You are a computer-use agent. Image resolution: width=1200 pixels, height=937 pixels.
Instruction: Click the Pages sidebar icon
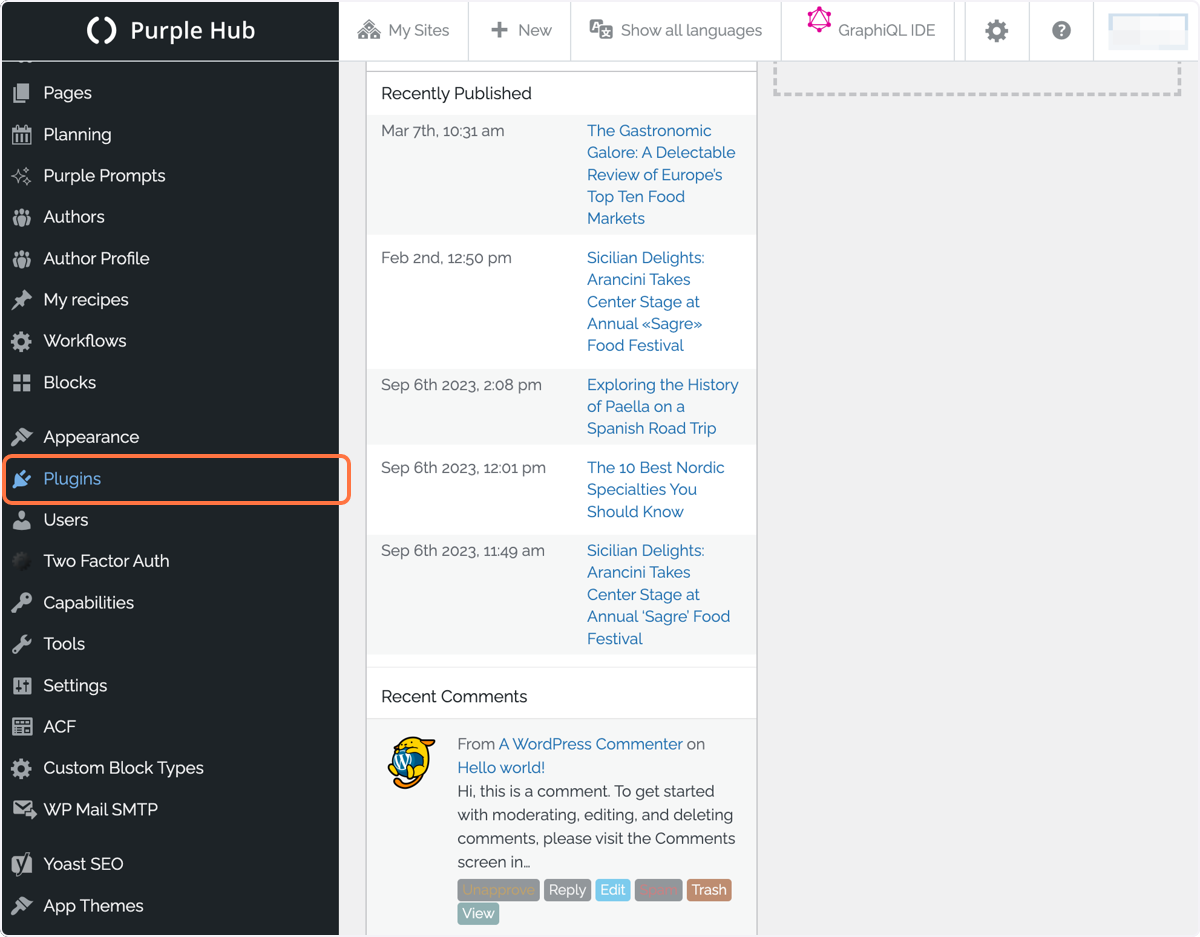point(21,93)
